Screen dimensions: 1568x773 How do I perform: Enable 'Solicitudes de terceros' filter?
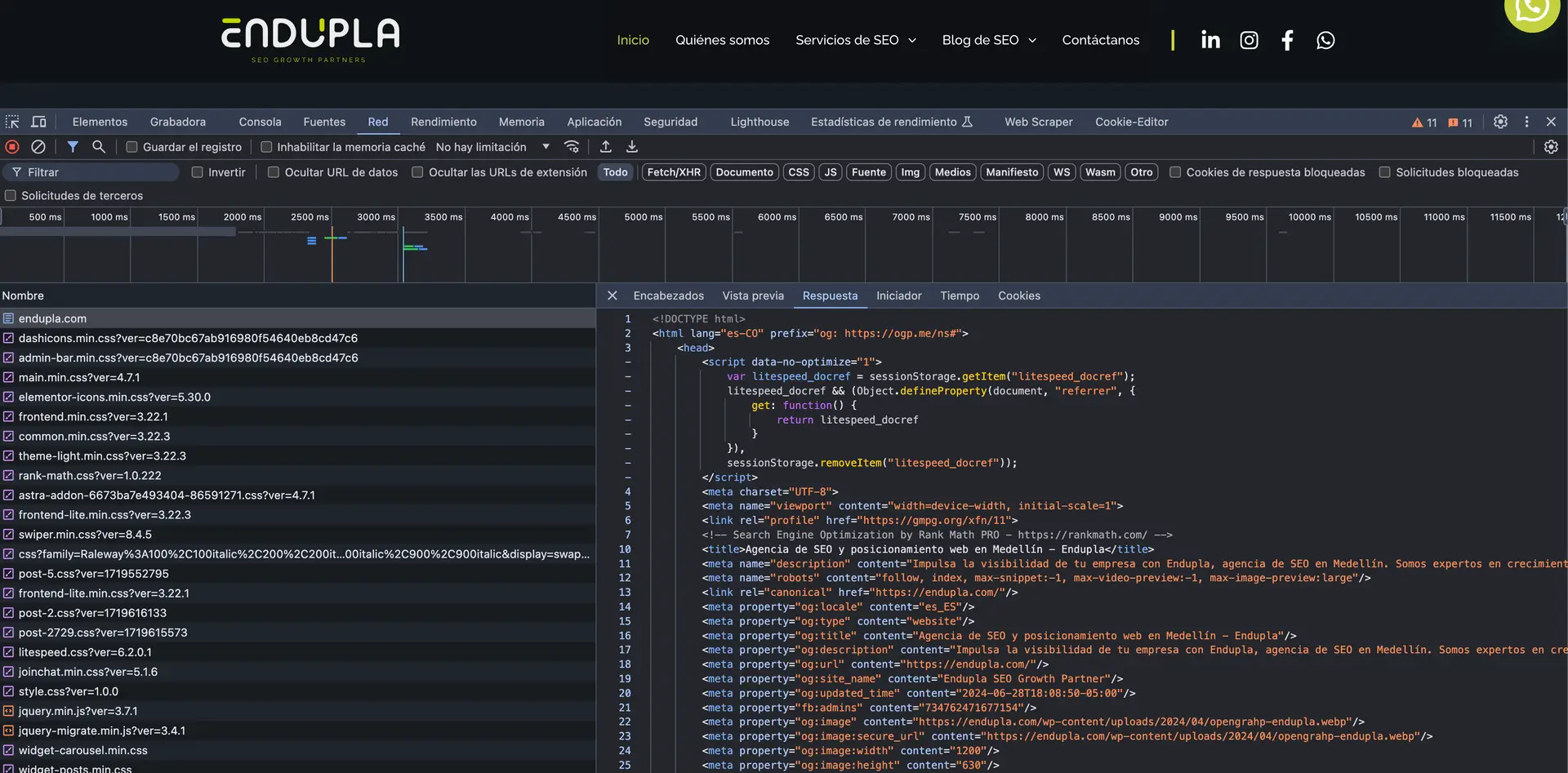pos(10,195)
